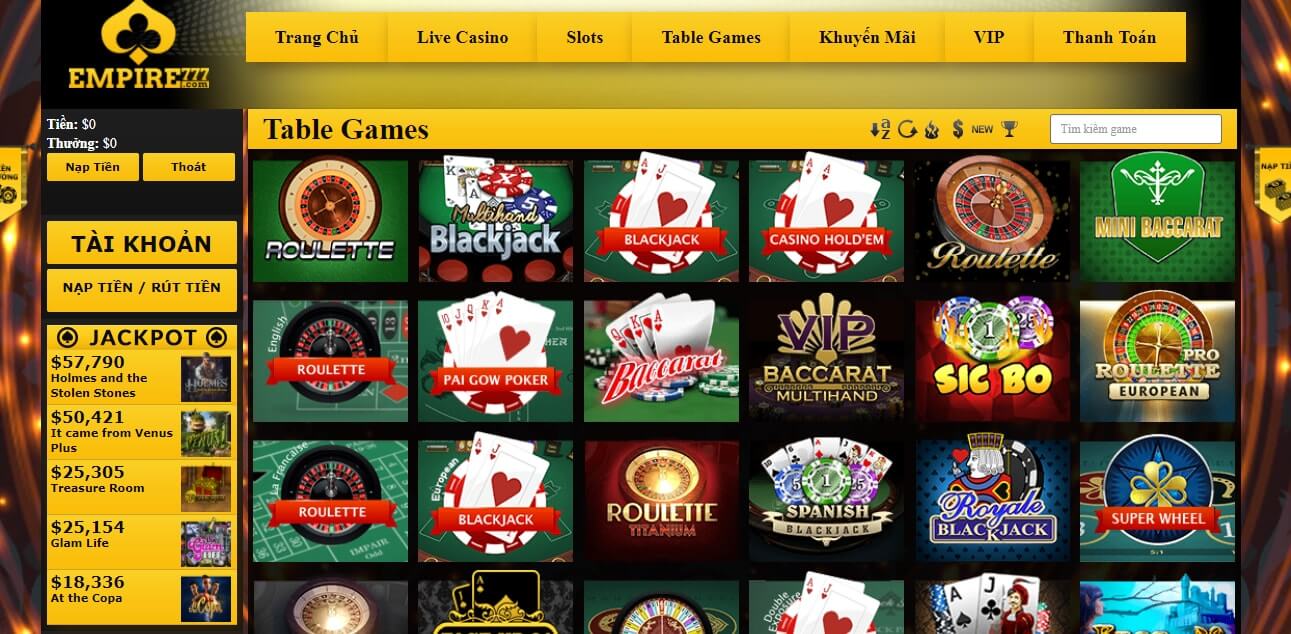
Task: Select the Treasure Room jackpot entry
Action: (x=142, y=487)
